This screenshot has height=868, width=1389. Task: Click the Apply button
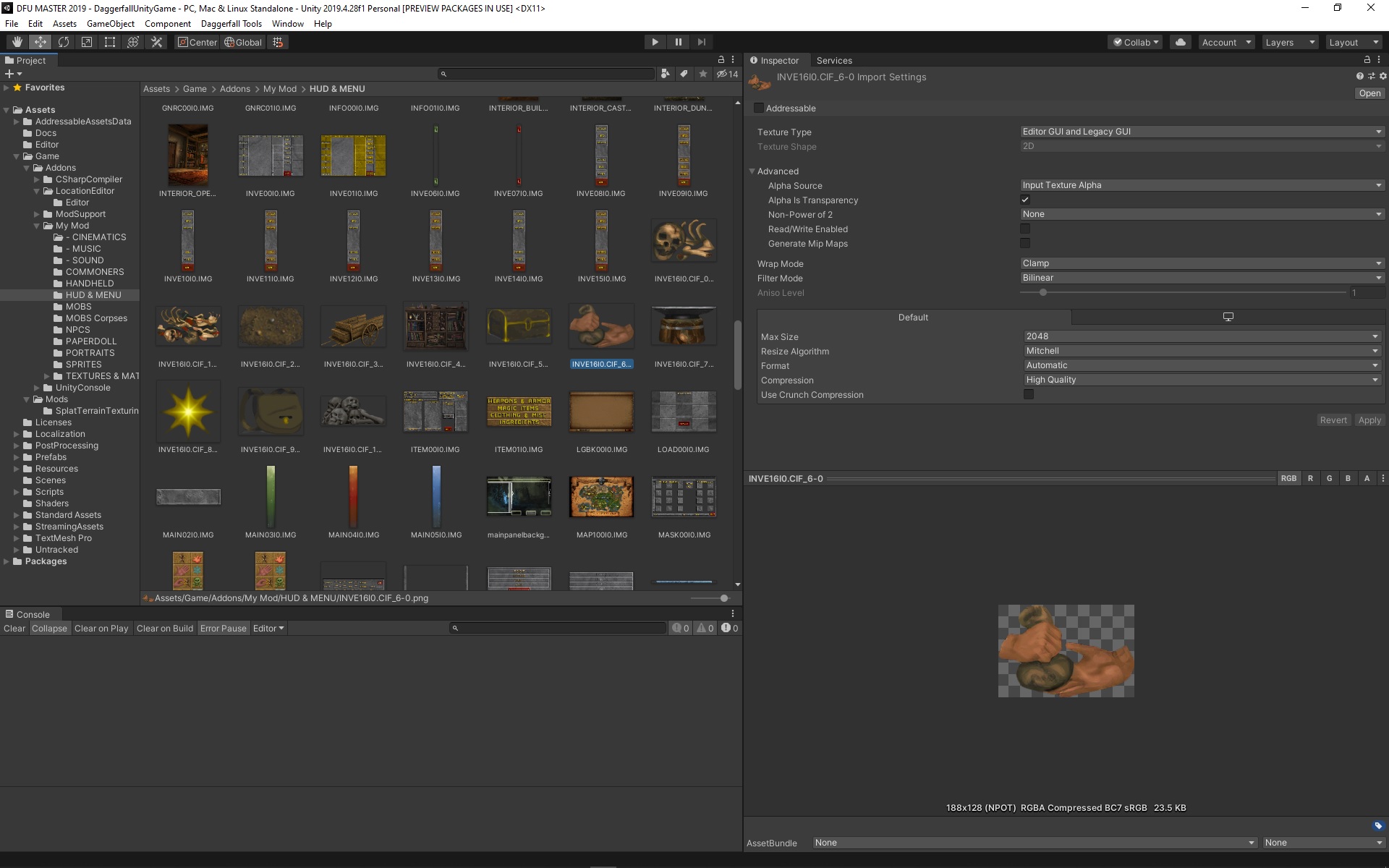point(1369,420)
